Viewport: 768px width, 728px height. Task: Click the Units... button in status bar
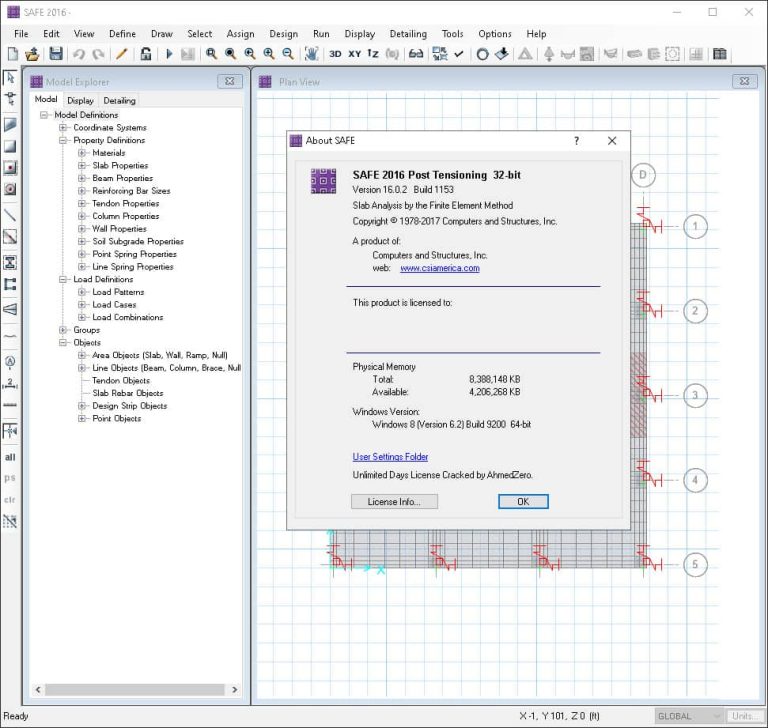(744, 716)
